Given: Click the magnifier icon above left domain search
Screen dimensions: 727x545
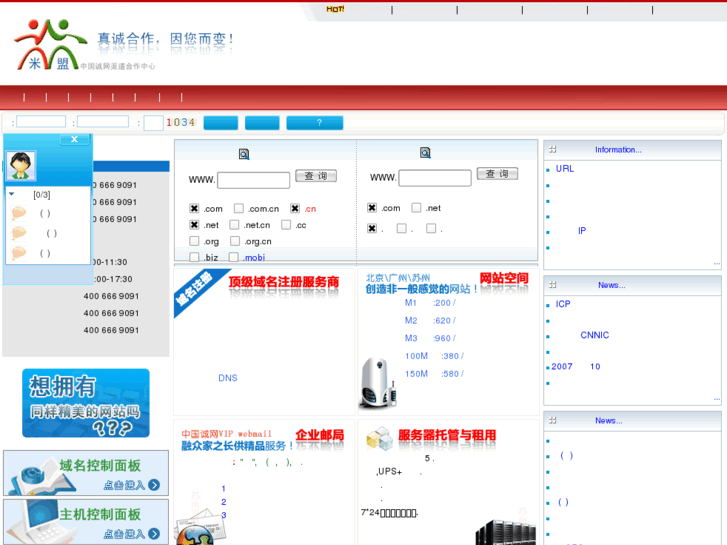Looking at the screenshot, I should point(244,154).
